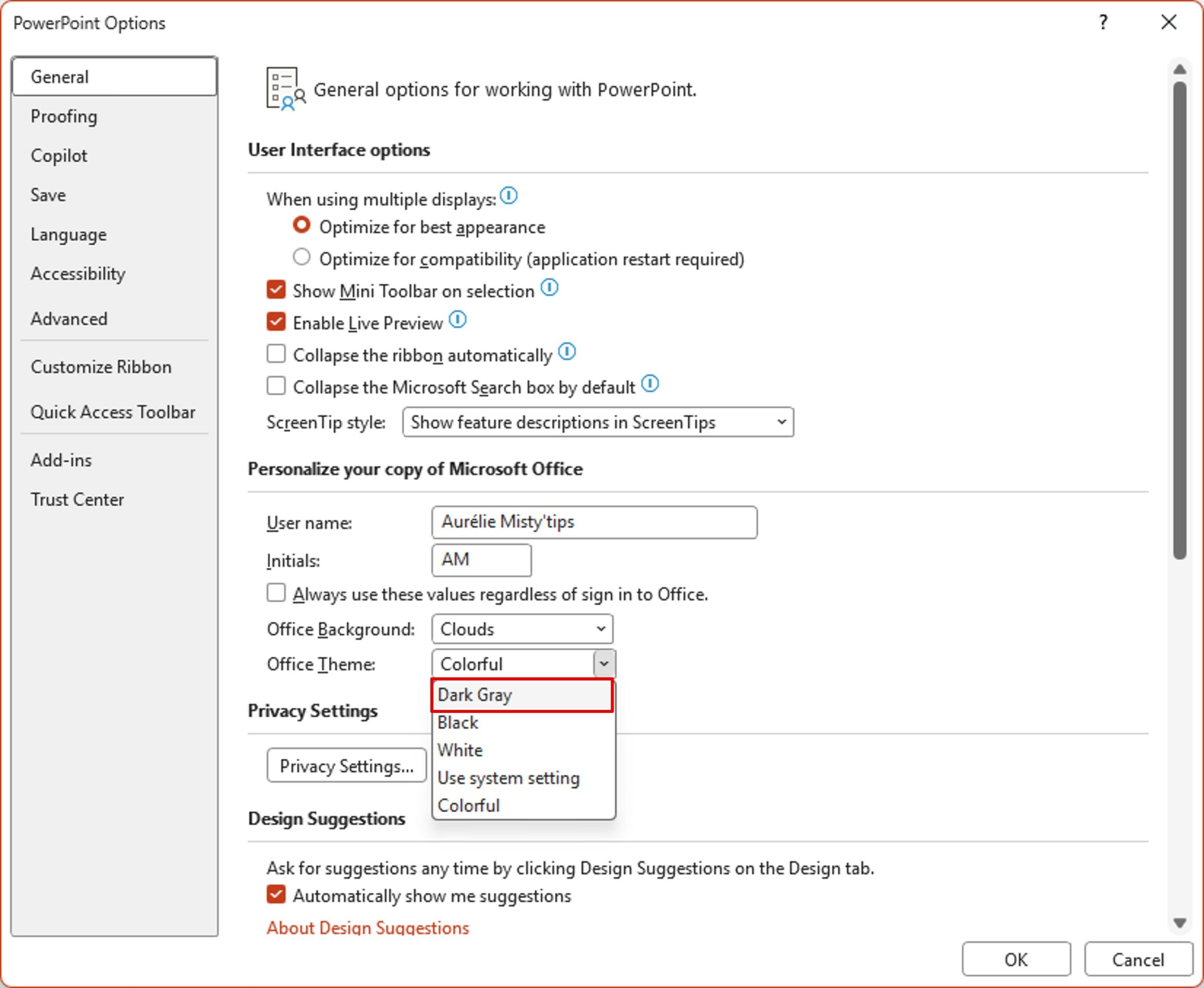The width and height of the screenshot is (1204, 988).
Task: Disable Automatically show me suggestions
Action: point(276,894)
